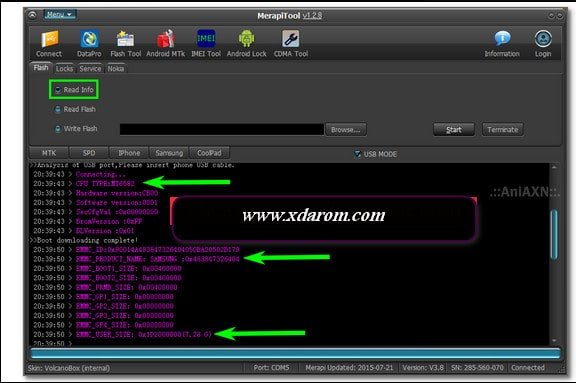
Task: Open the DataPro tool
Action: tap(89, 43)
